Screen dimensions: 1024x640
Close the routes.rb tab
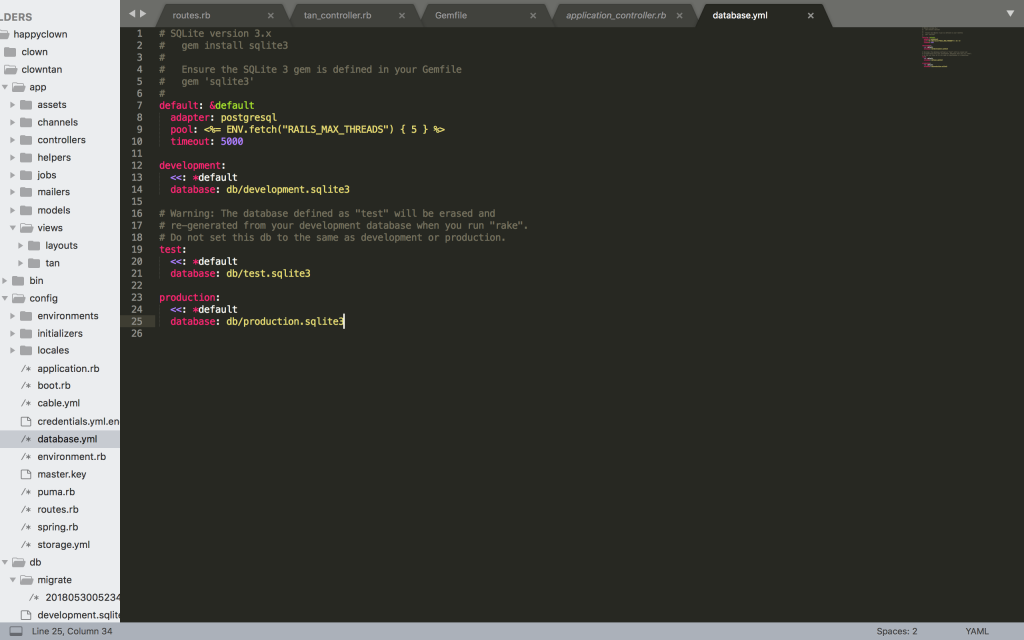coord(270,16)
